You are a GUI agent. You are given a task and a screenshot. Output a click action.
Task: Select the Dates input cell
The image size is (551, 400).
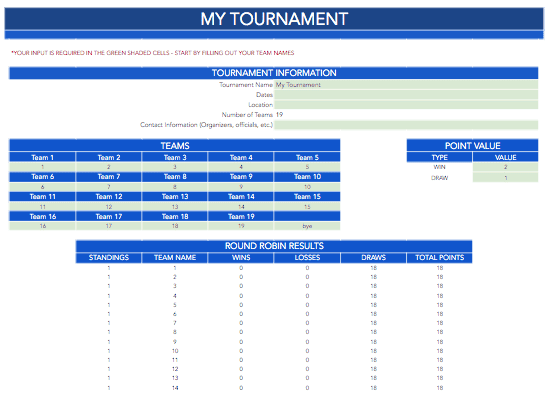pos(406,95)
